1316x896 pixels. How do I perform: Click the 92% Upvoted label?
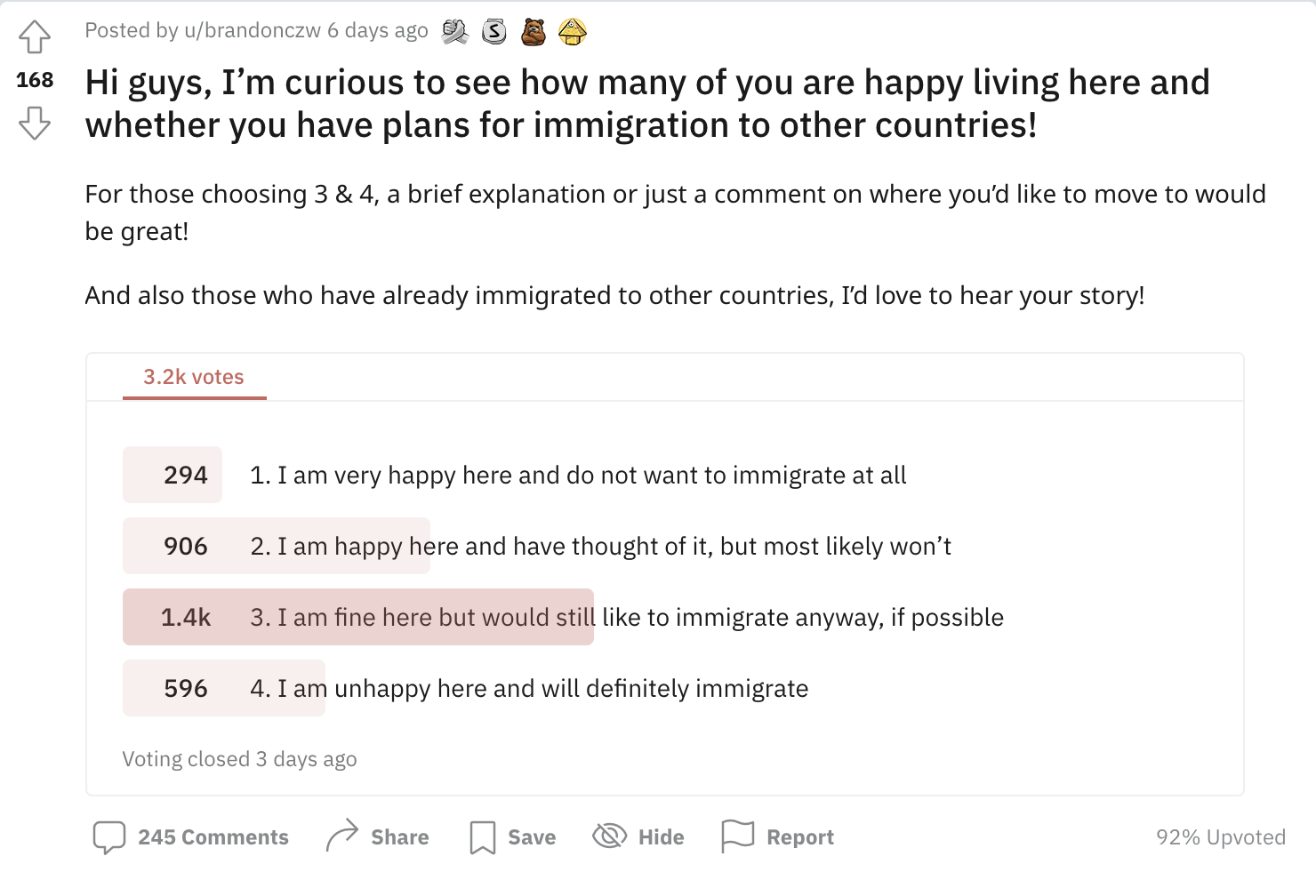1221,837
